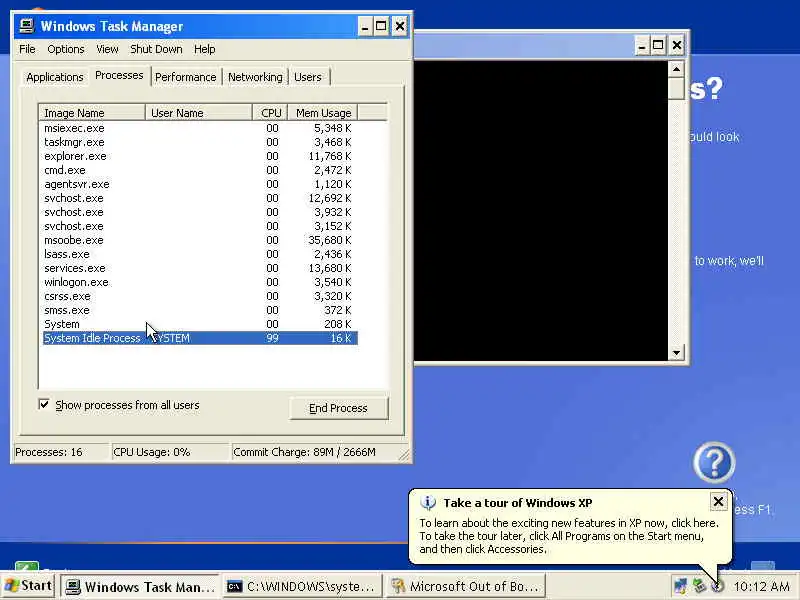Select the agentsvr.exe process row
The width and height of the screenshot is (800, 600).
click(x=200, y=184)
